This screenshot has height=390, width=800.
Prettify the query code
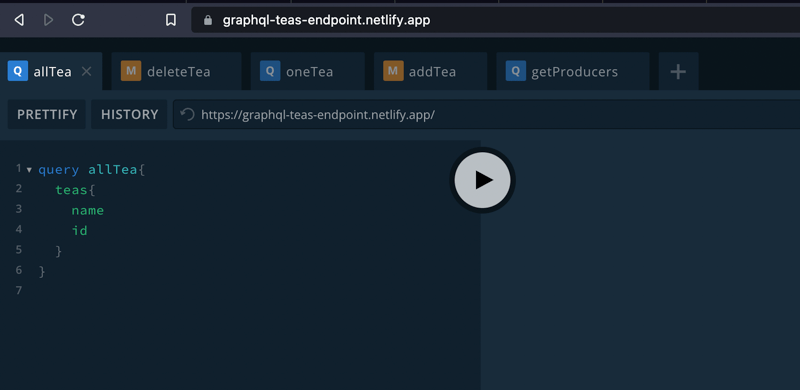47,114
